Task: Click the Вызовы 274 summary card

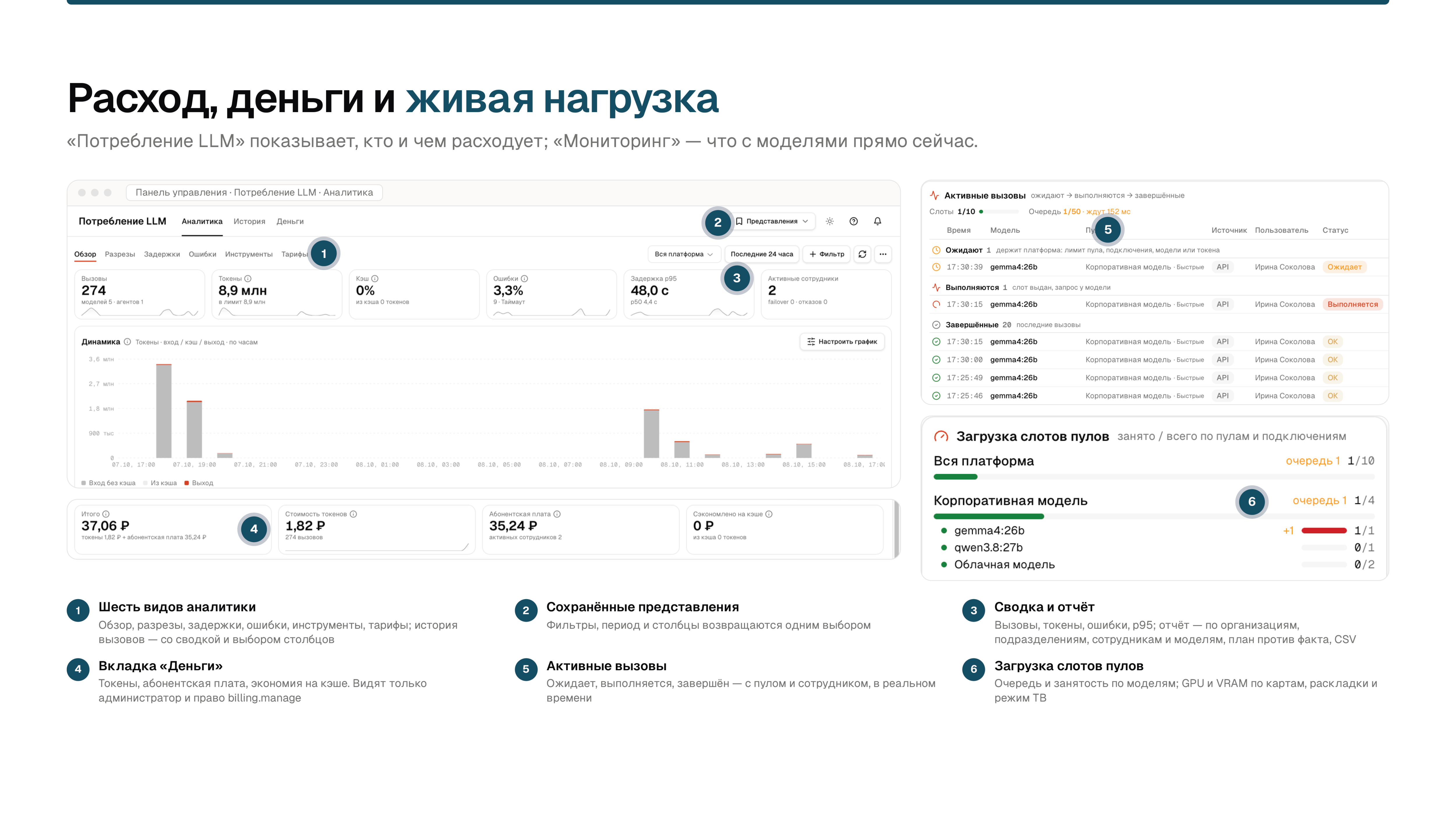Action: [139, 294]
